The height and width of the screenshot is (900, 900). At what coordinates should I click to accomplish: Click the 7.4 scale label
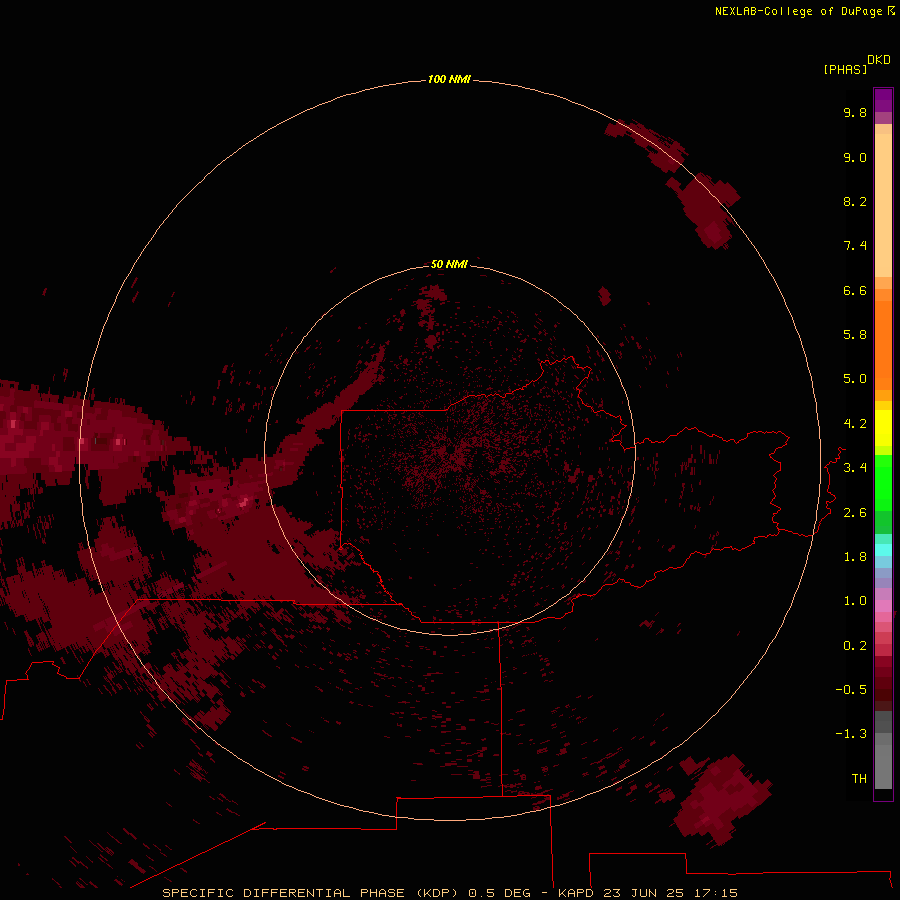[855, 246]
